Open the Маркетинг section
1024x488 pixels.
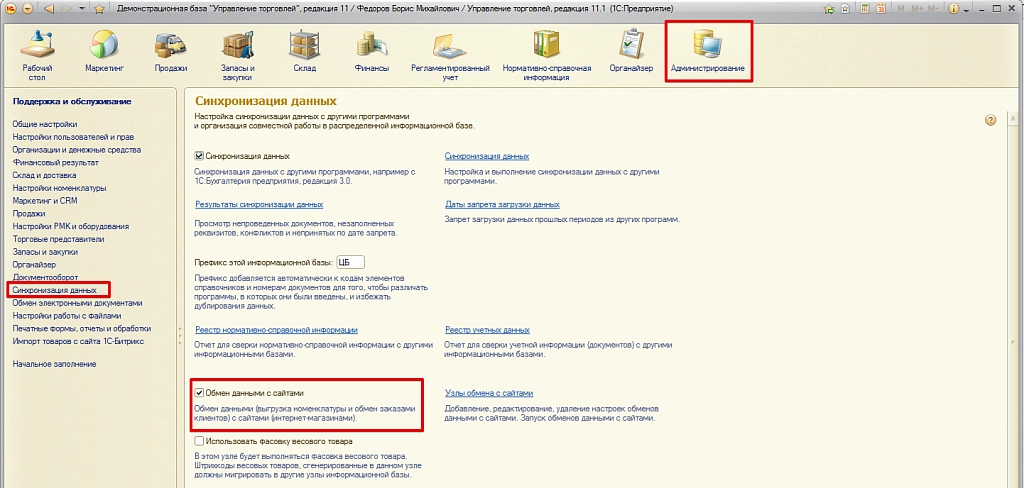[103, 50]
